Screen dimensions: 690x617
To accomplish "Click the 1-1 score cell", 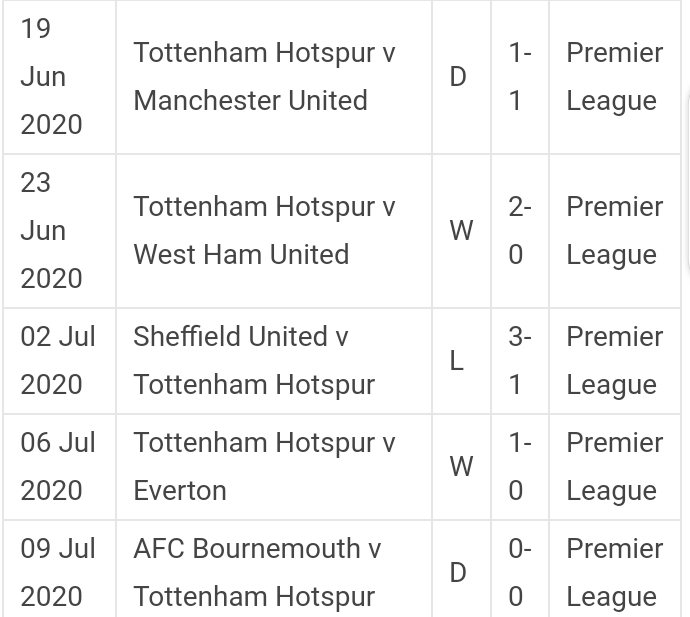I will [x=520, y=77].
